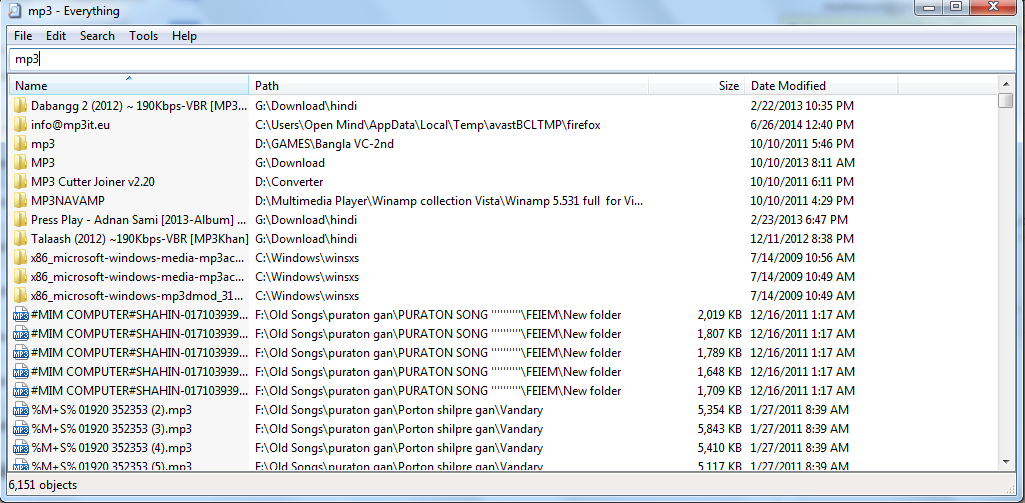The width and height of the screenshot is (1025, 503).
Task: Click folder icon of MP3 Cutter Joiner v2.20
Action: coord(20,181)
